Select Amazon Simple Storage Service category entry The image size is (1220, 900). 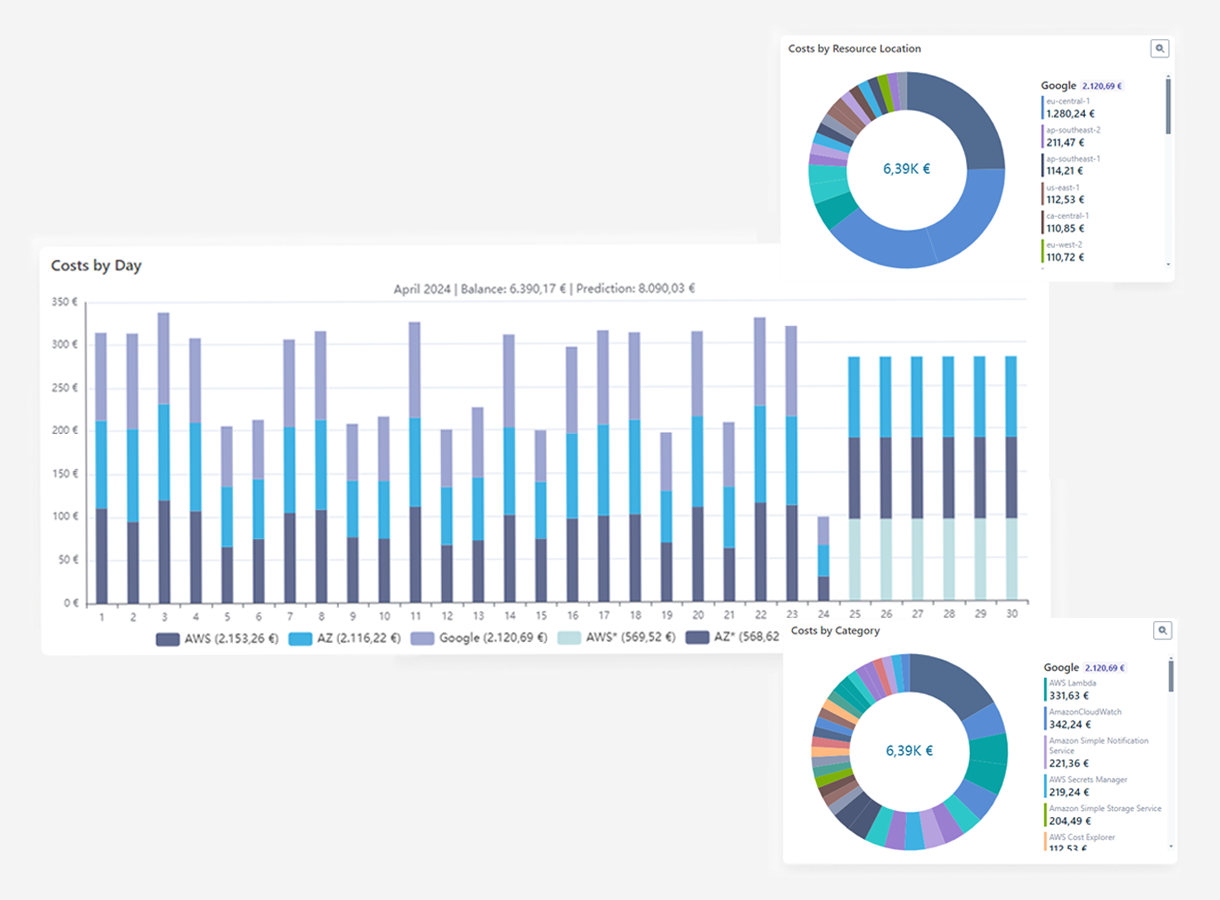tap(1104, 814)
